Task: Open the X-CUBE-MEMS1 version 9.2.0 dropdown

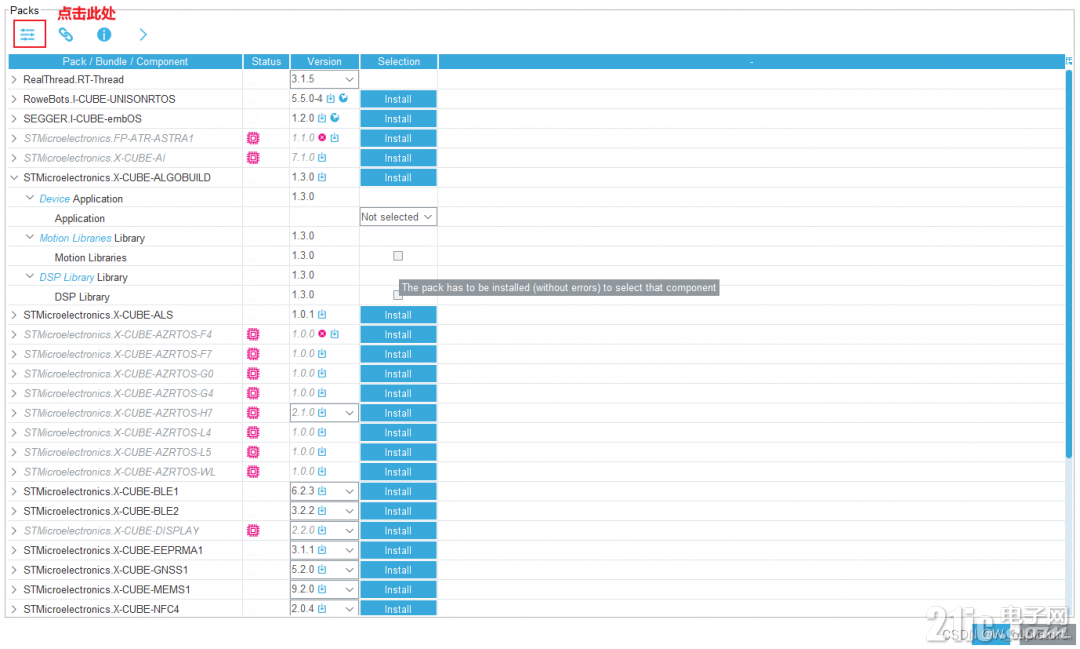Action: (324, 589)
